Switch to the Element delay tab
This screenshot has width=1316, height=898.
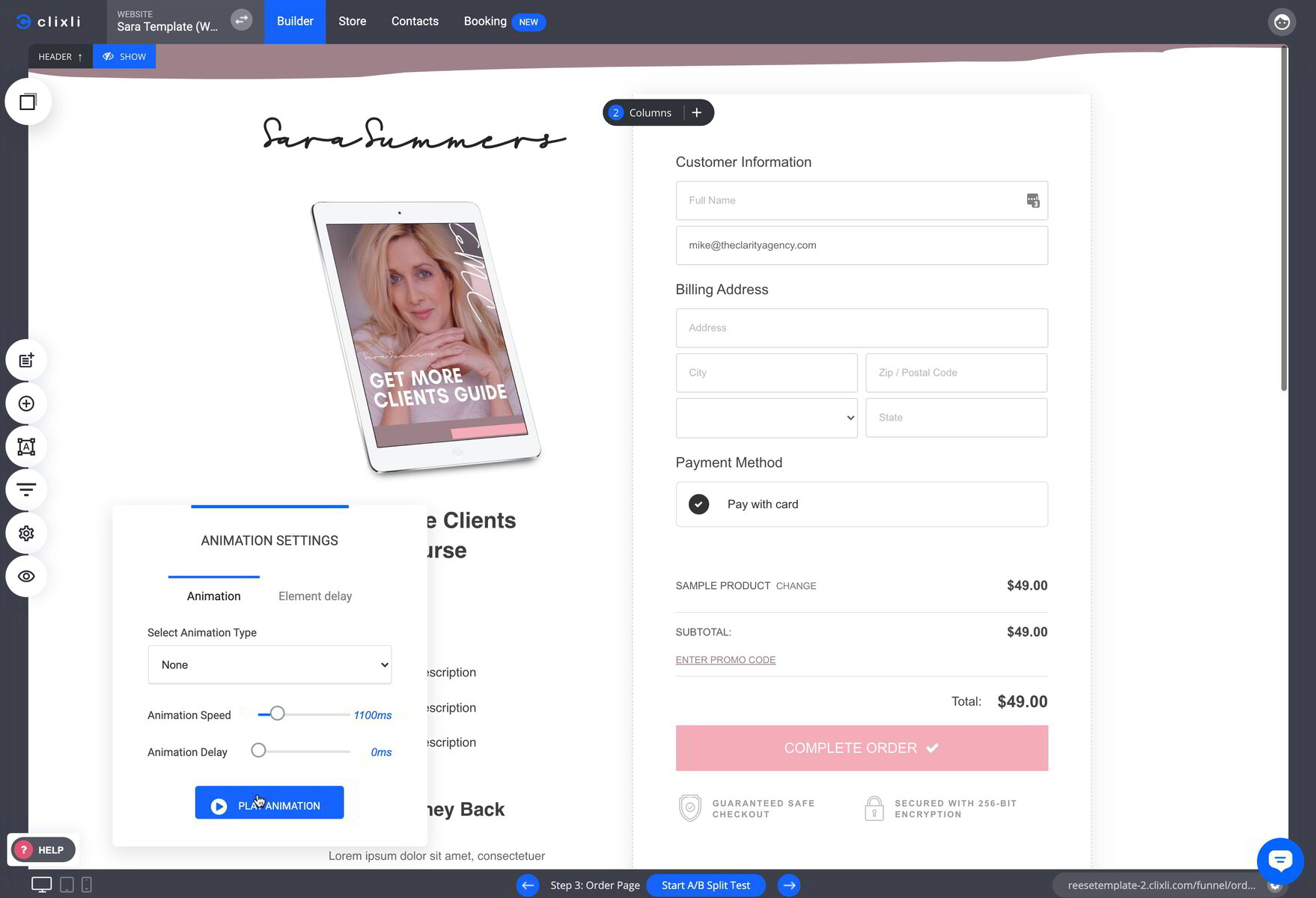[x=315, y=596]
